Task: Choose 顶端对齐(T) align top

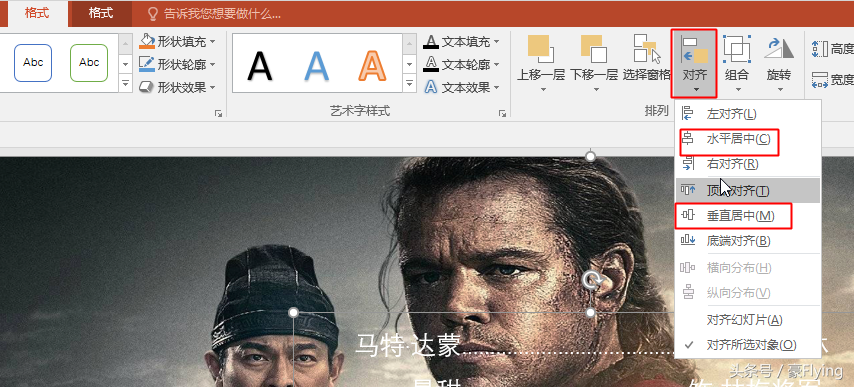Action: 747,191
